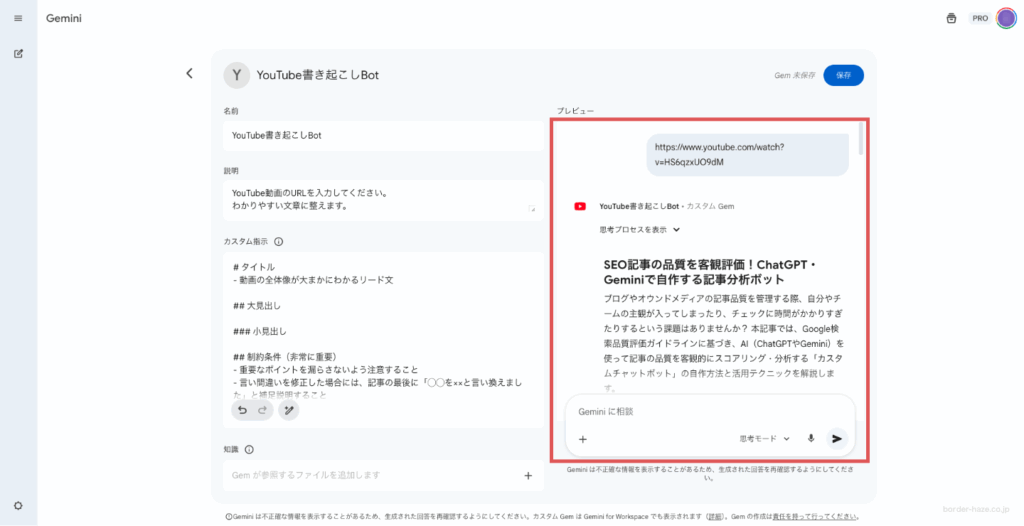Open settings gear at the sidebar bottom
This screenshot has width=1024, height=526.
(x=18, y=506)
